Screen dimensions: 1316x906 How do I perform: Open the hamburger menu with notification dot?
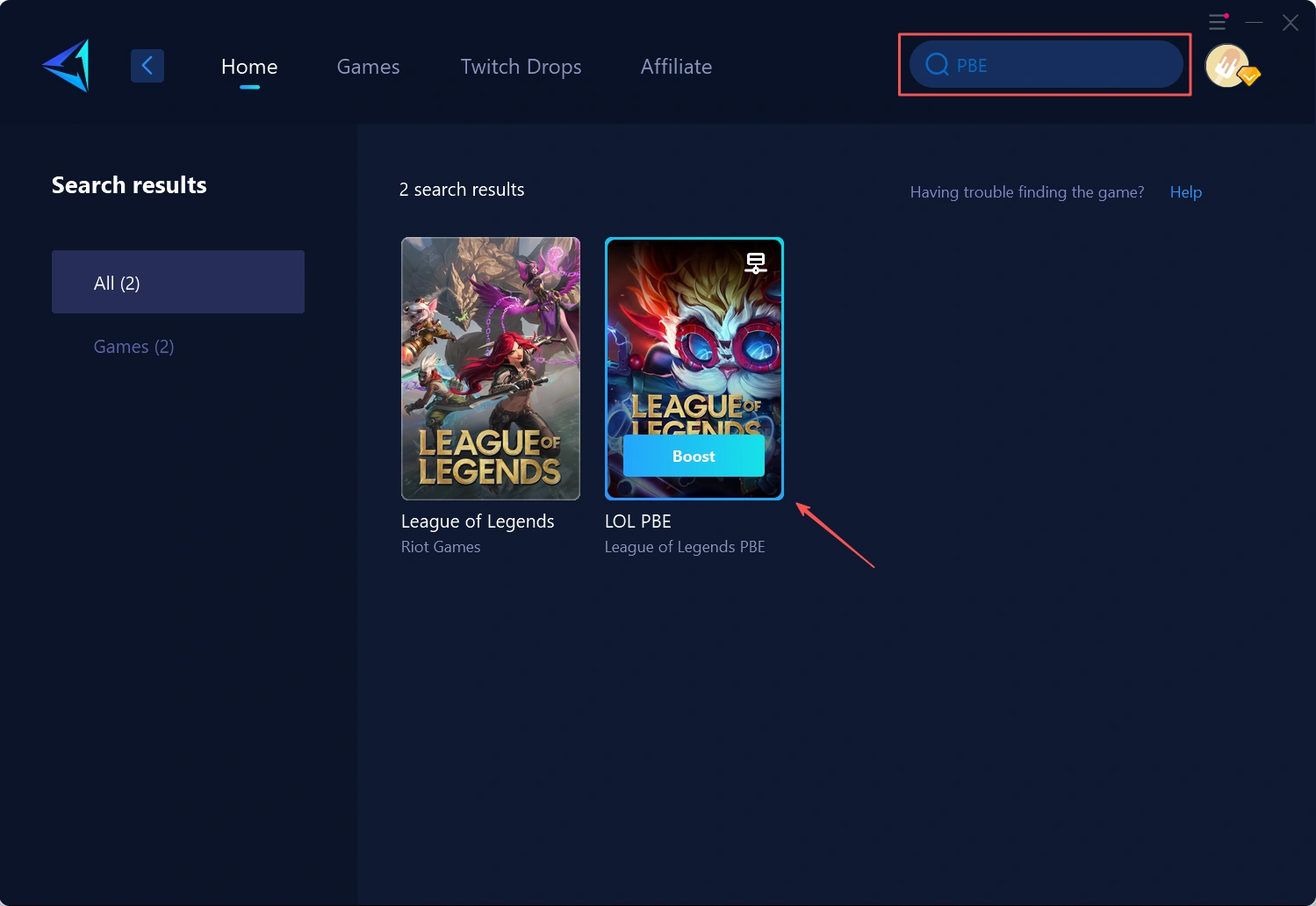[x=1219, y=22]
